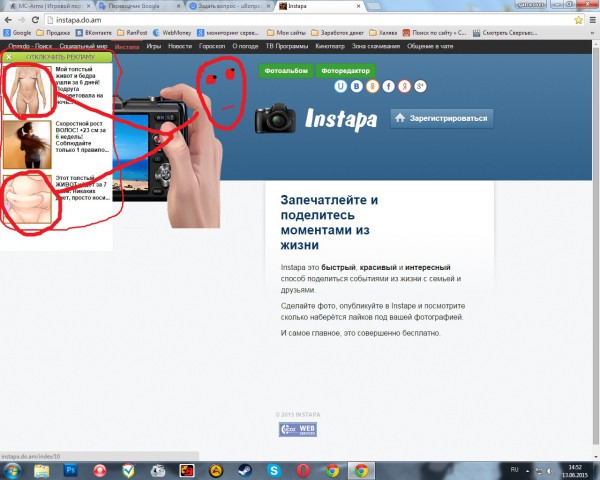This screenshot has height=480, width=600.
Task: Open Skype from taskbar
Action: click(x=274, y=471)
